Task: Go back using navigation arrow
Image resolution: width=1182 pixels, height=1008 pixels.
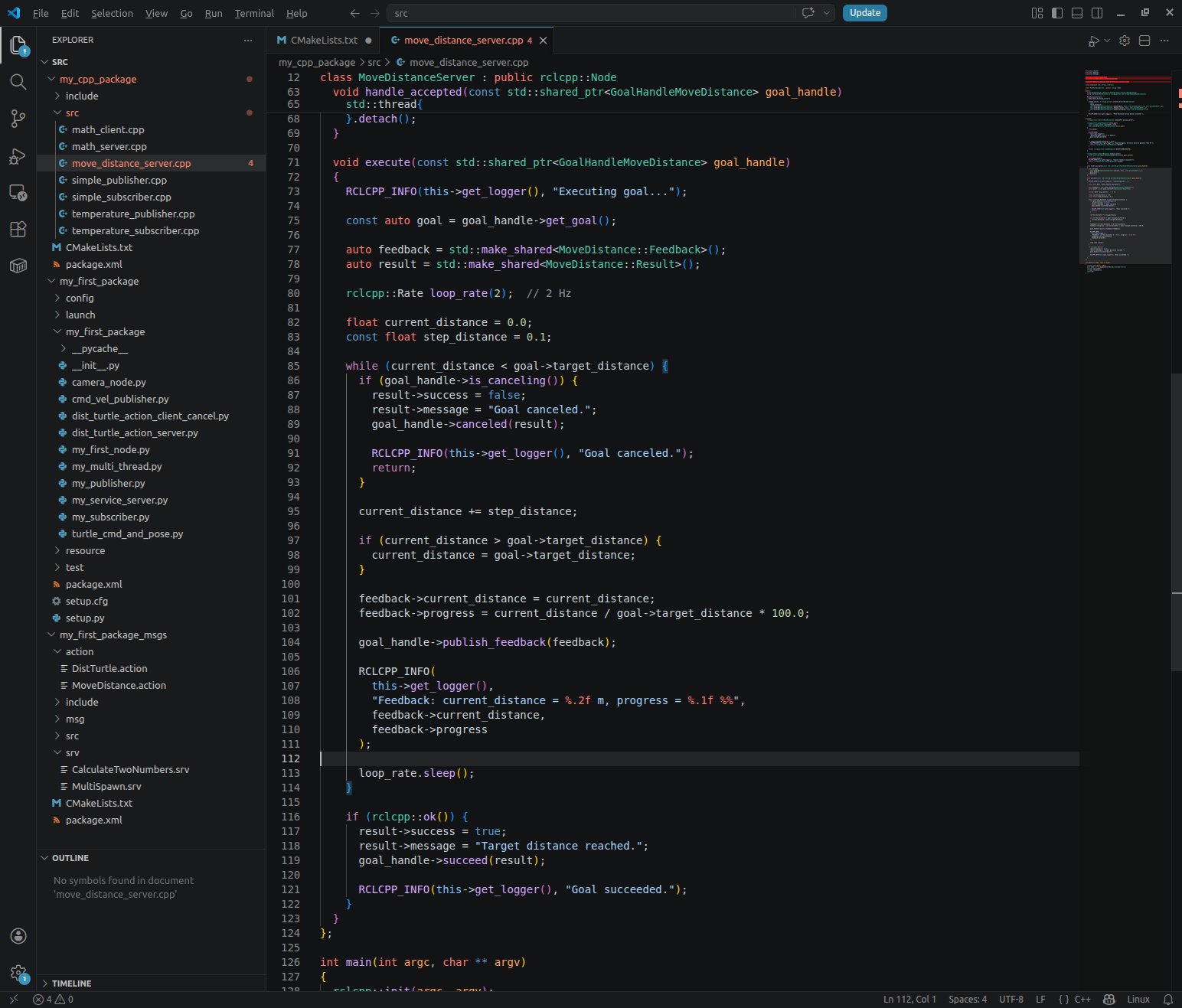Action: point(354,13)
